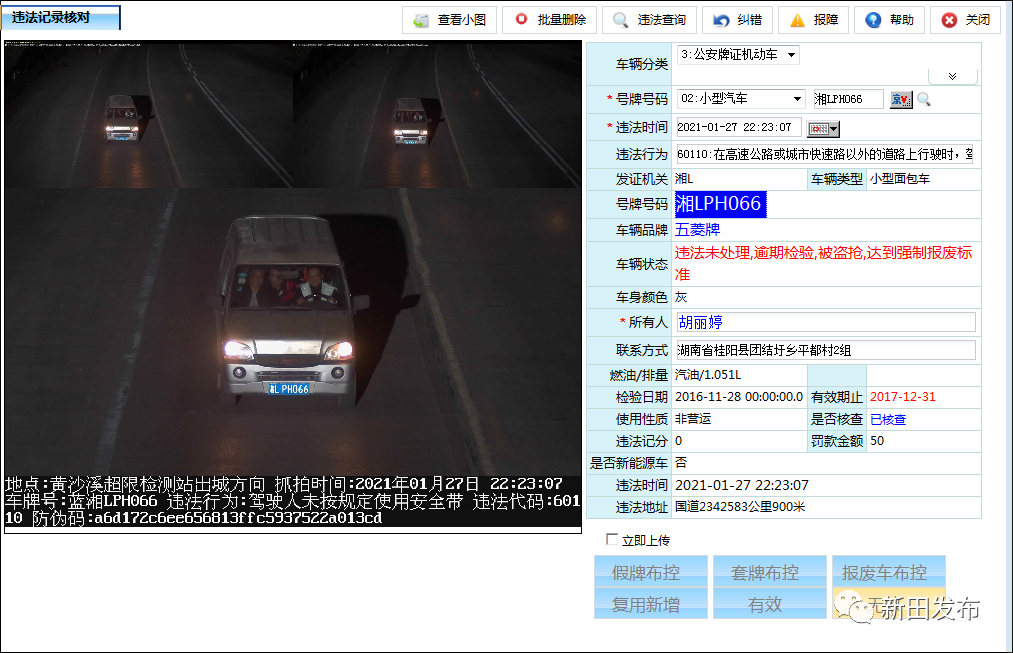Click the magnifier icon beside plate number
This screenshot has width=1013, height=653.
tap(924, 99)
